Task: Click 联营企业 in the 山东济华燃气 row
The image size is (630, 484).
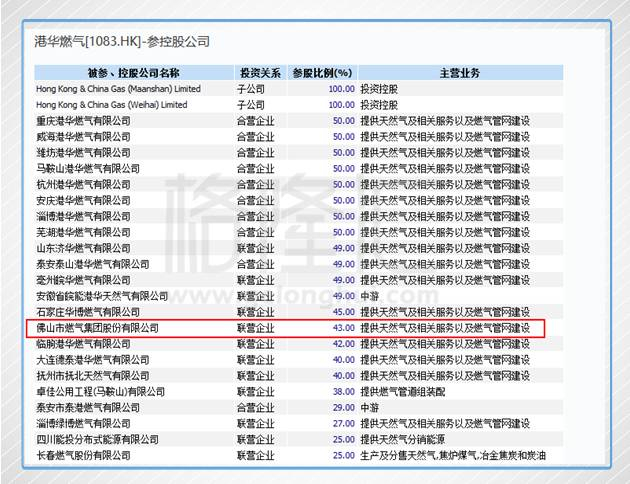Action: [x=256, y=248]
